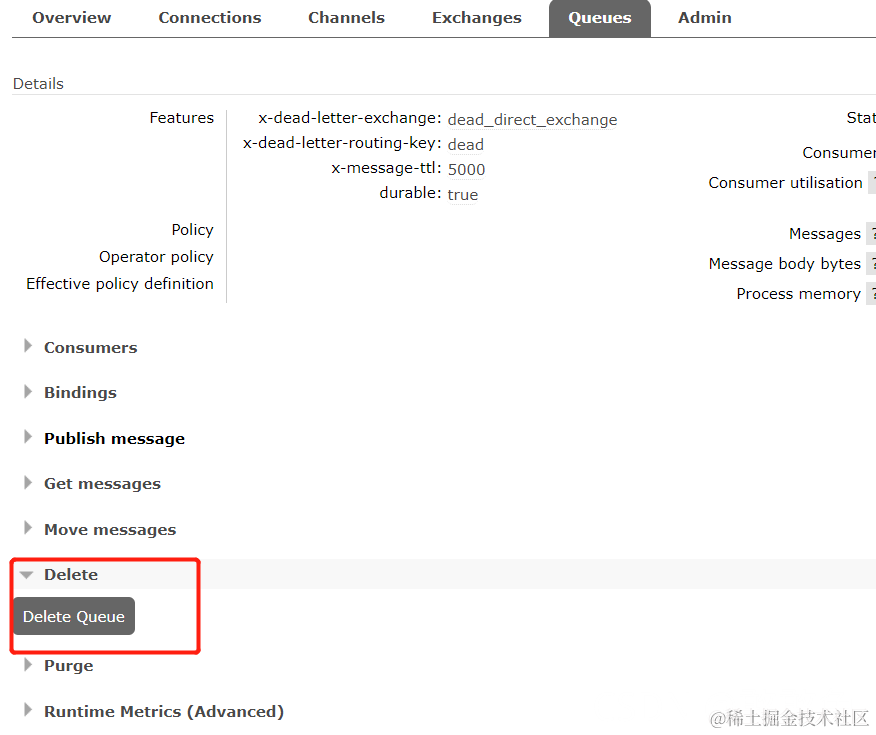
Task: Click the dead_direct_exchange value
Action: (x=532, y=120)
